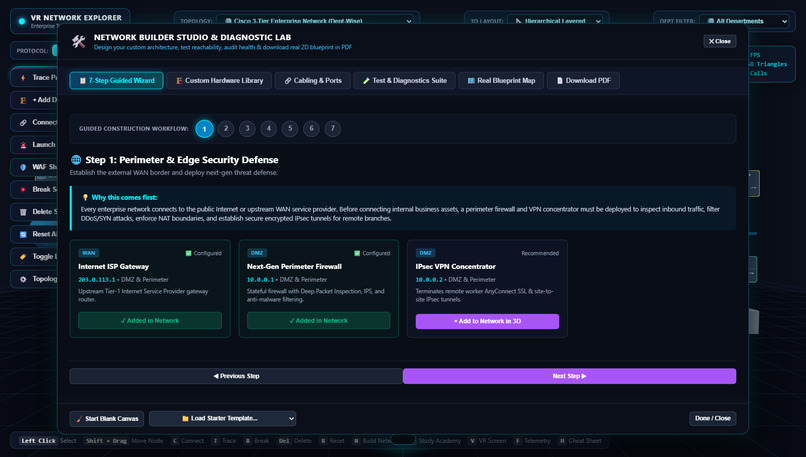Go to Previous Step

pos(236,376)
